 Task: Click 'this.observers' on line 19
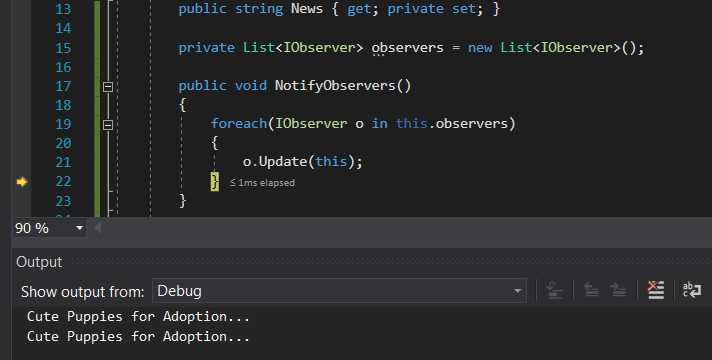click(451, 123)
